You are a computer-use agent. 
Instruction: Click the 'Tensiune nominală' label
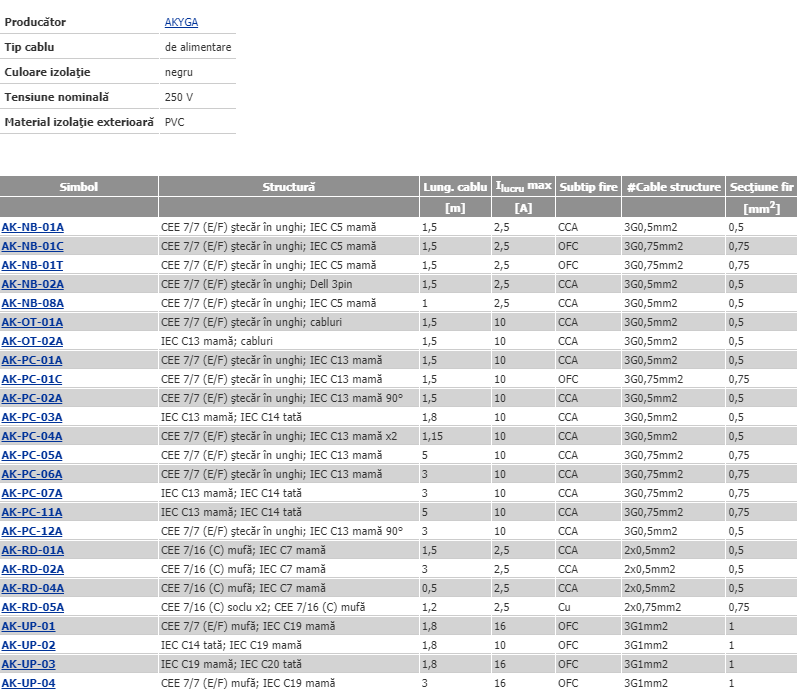coord(56,97)
